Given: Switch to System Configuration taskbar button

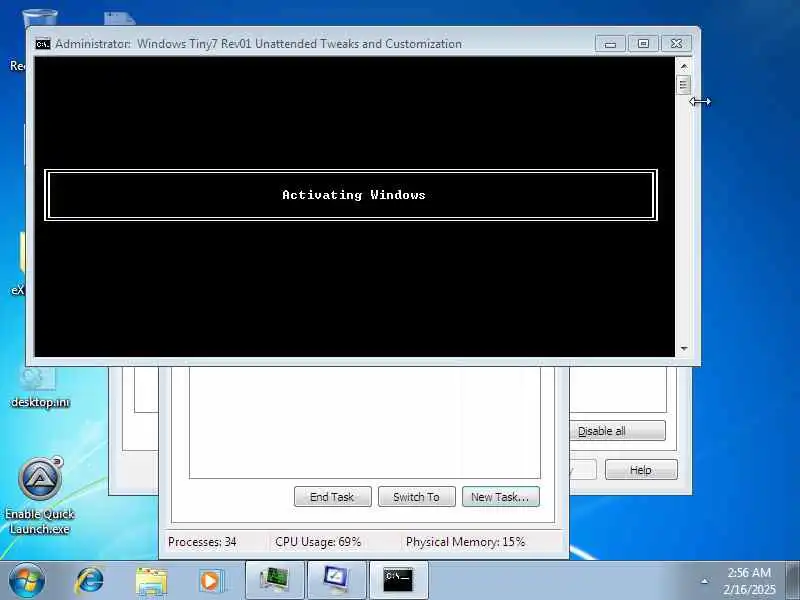Looking at the screenshot, I should point(337,581).
